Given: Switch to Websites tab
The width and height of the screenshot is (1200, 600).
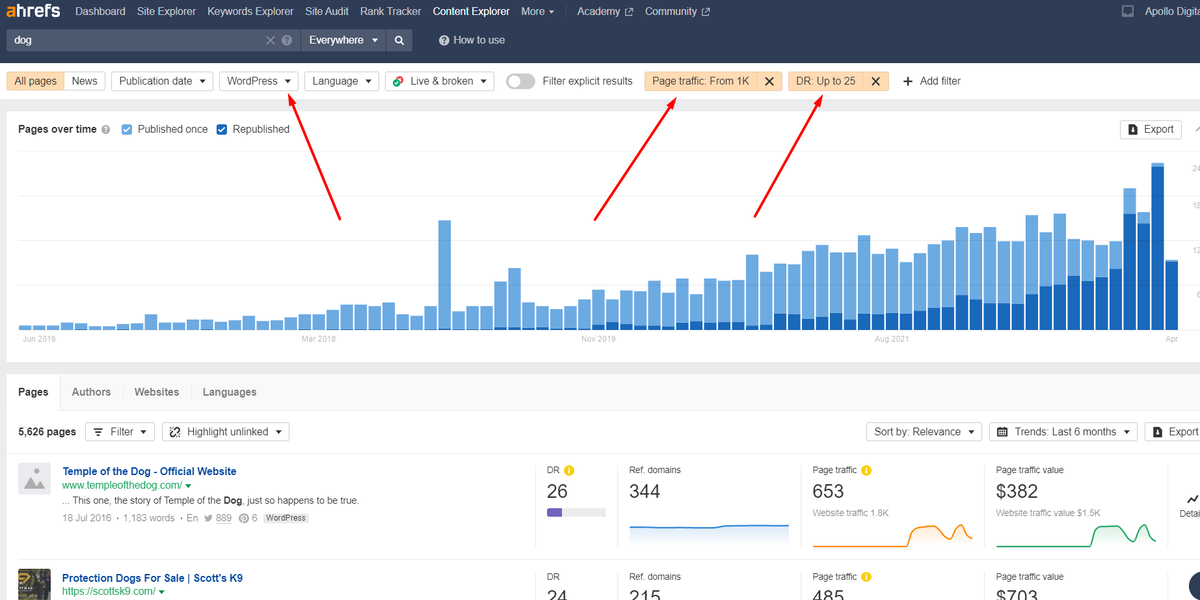Looking at the screenshot, I should 157,392.
